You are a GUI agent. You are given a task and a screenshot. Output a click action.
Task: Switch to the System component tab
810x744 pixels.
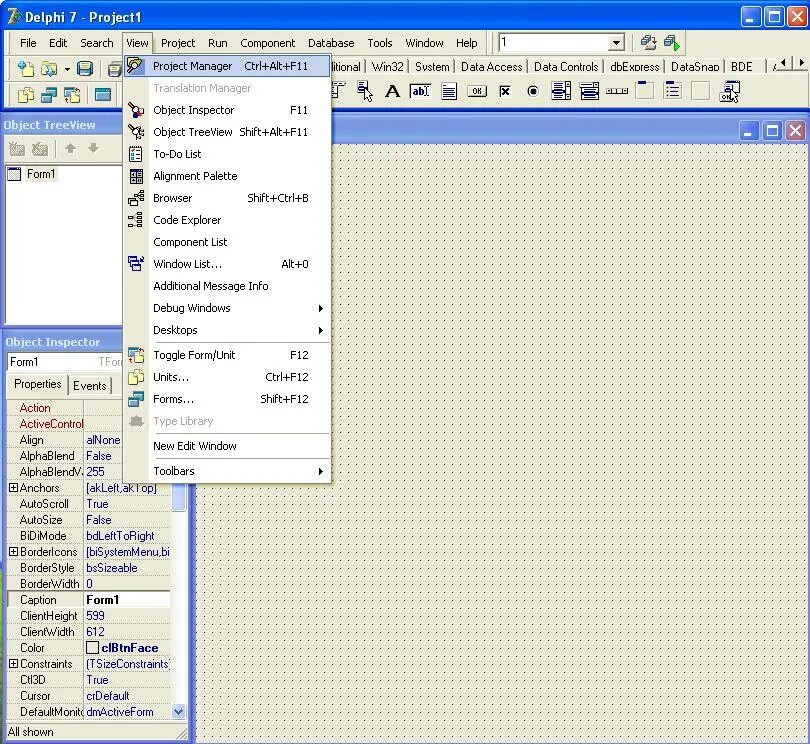tap(432, 67)
